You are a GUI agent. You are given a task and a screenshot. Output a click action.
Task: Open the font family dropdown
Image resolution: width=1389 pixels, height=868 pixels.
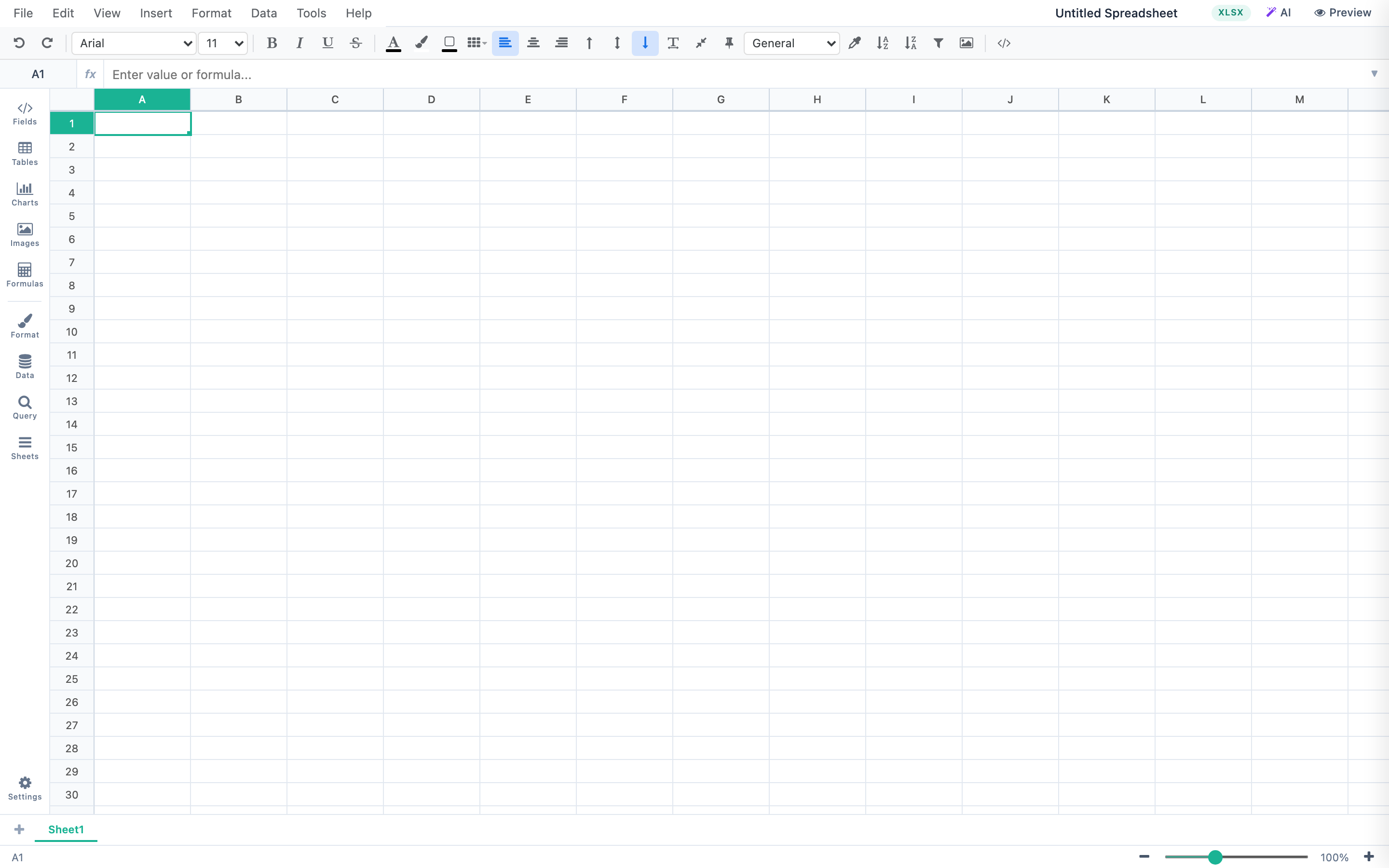[134, 43]
